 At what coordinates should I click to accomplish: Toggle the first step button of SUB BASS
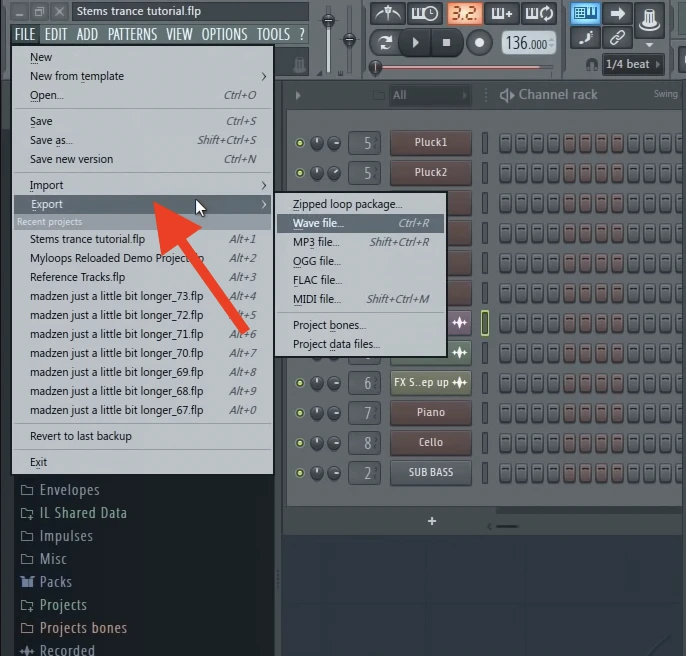[506, 472]
